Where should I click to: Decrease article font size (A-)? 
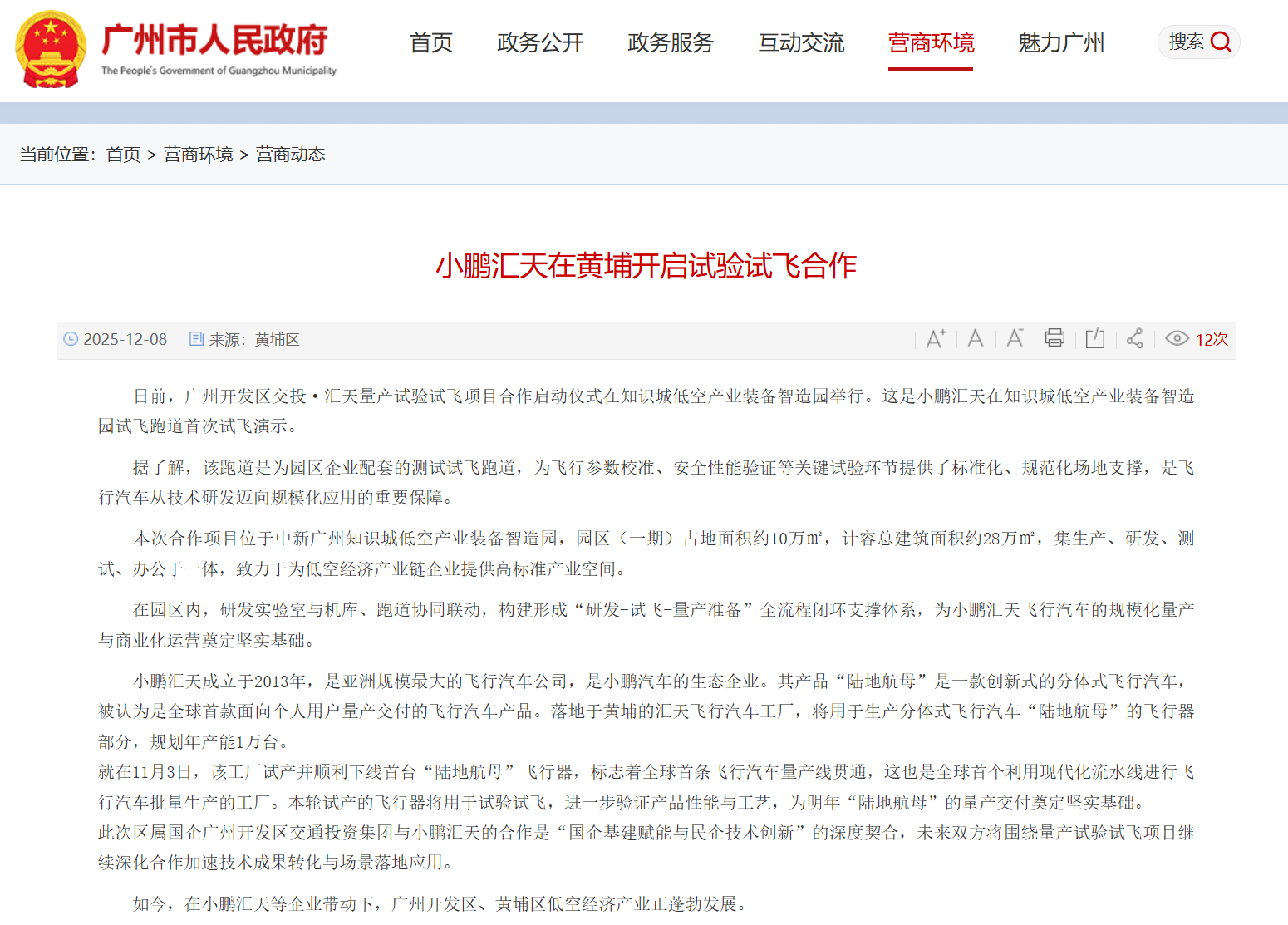pyautogui.click(x=1015, y=338)
